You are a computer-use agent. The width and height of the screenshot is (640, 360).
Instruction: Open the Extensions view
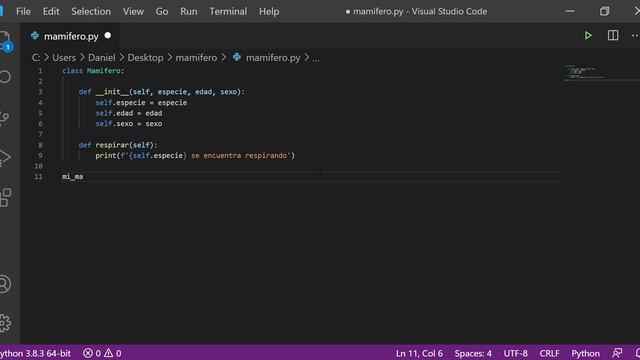tap(5, 198)
